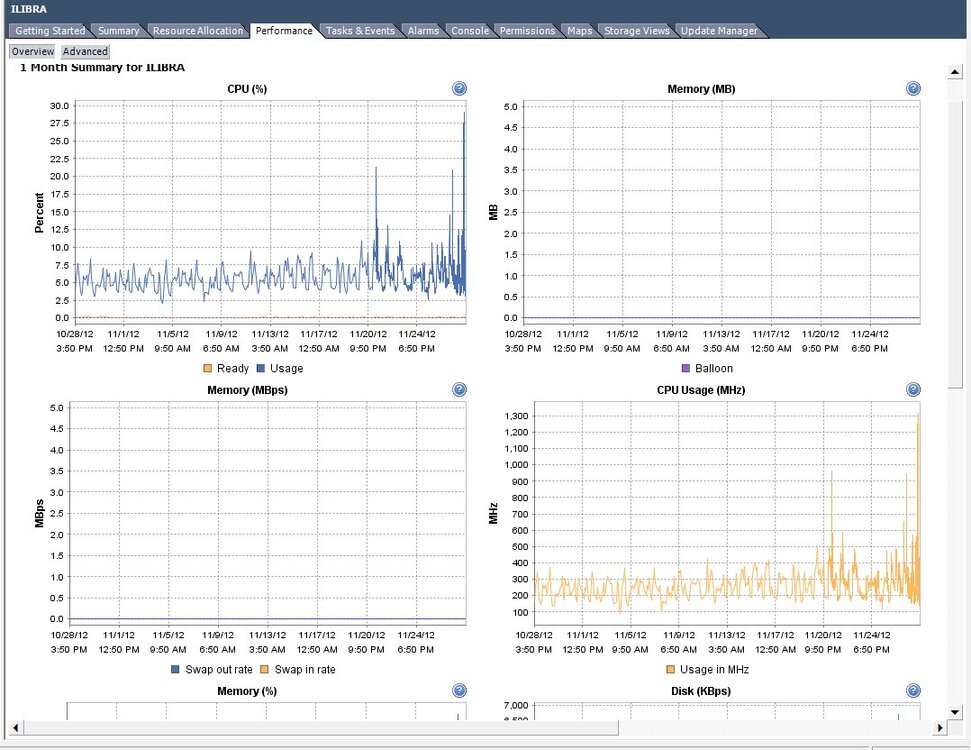This screenshot has width=971, height=750.
Task: Click the vertical scrollbar thumb
Action: tap(954, 245)
